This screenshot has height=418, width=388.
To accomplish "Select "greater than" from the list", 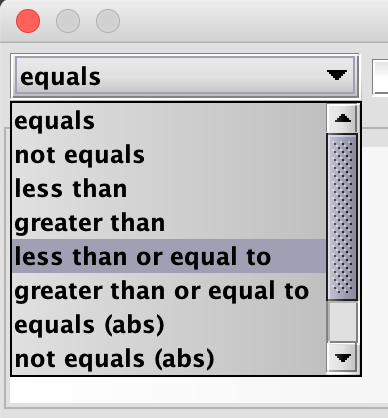I will pos(169,223).
